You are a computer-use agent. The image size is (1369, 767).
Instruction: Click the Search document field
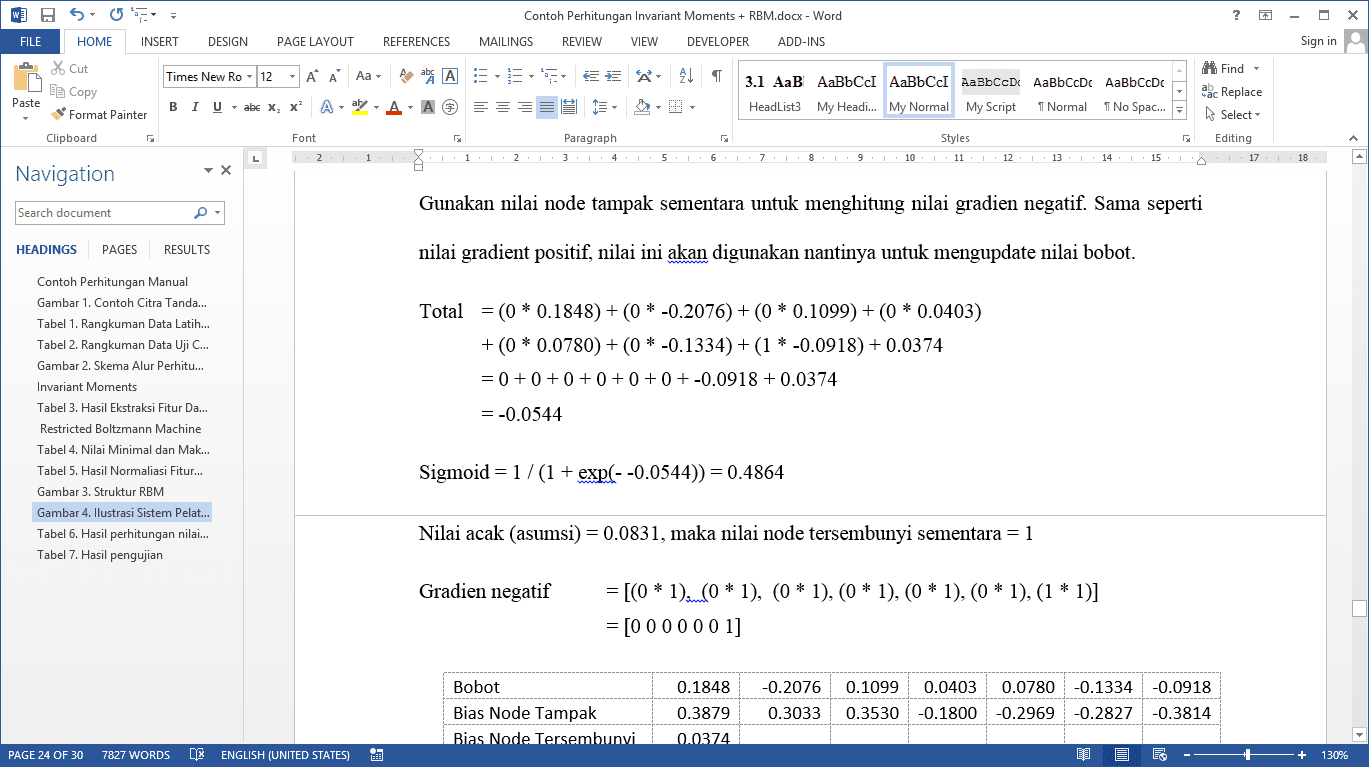click(102, 213)
